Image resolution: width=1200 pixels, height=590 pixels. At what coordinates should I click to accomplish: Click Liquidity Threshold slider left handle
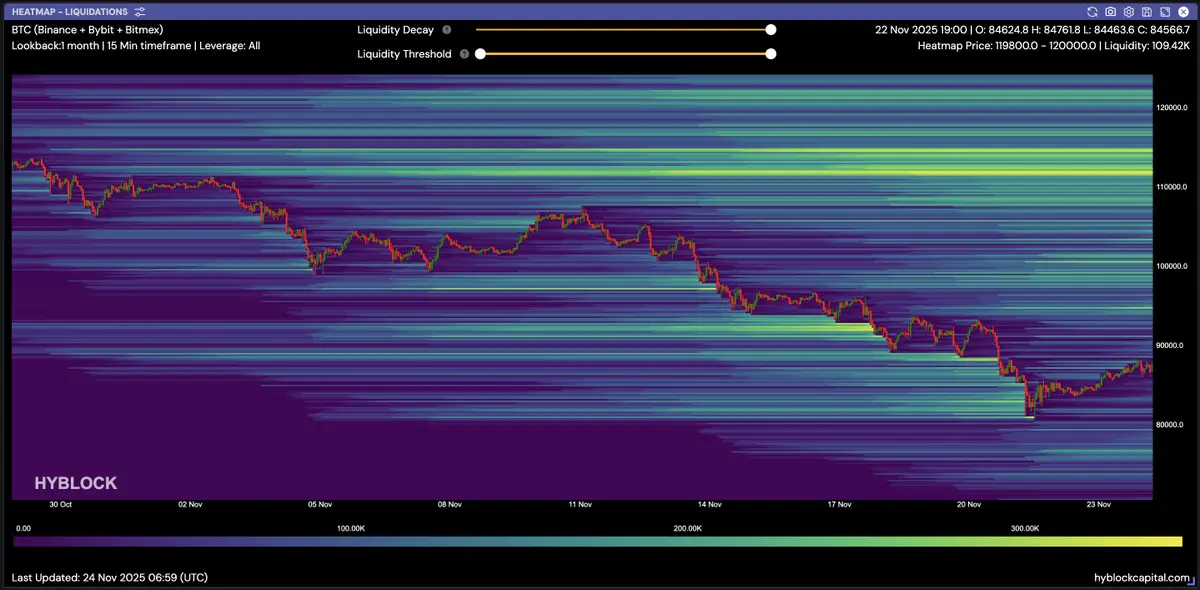480,54
